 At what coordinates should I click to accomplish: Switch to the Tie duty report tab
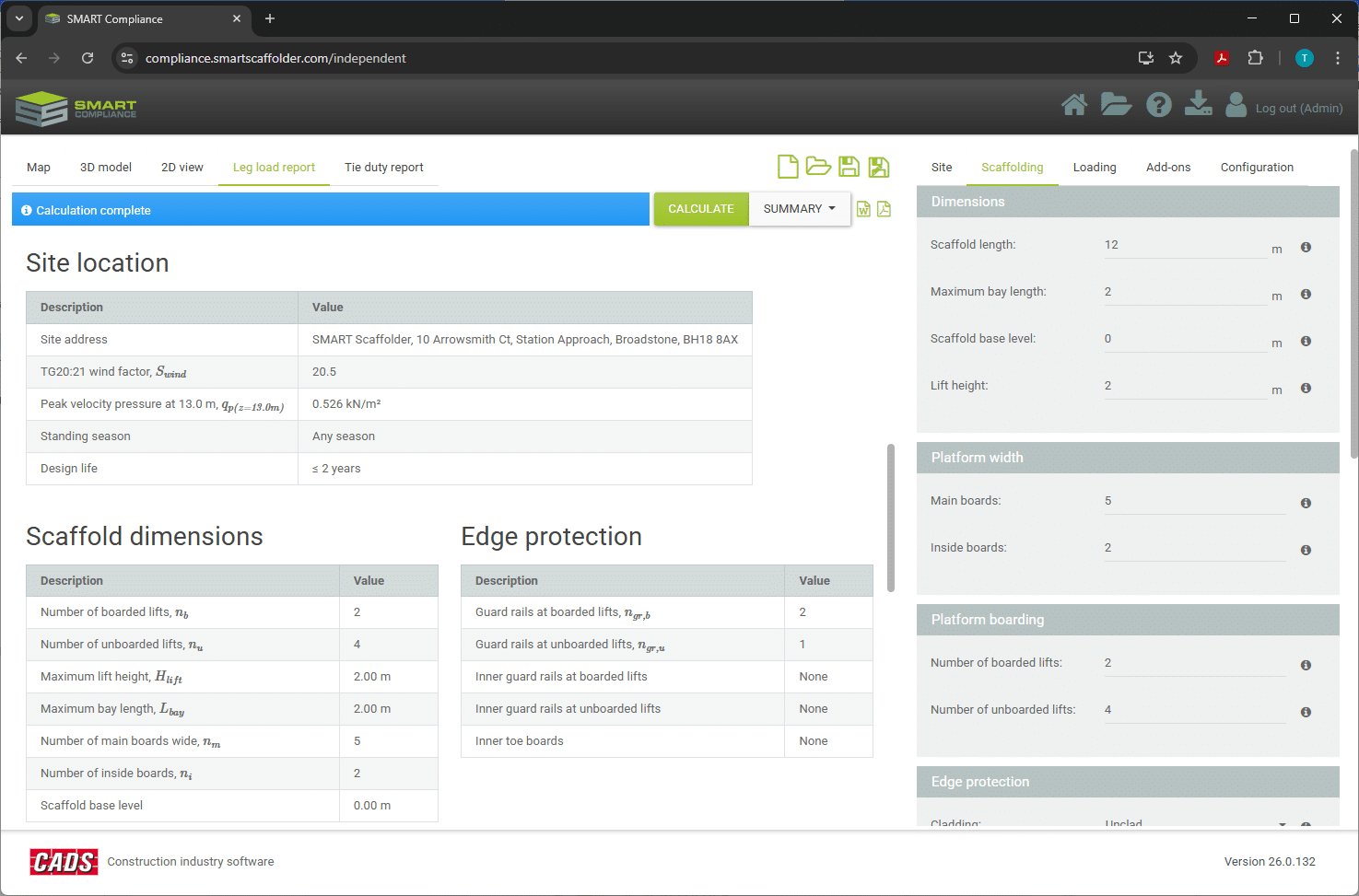(x=383, y=168)
